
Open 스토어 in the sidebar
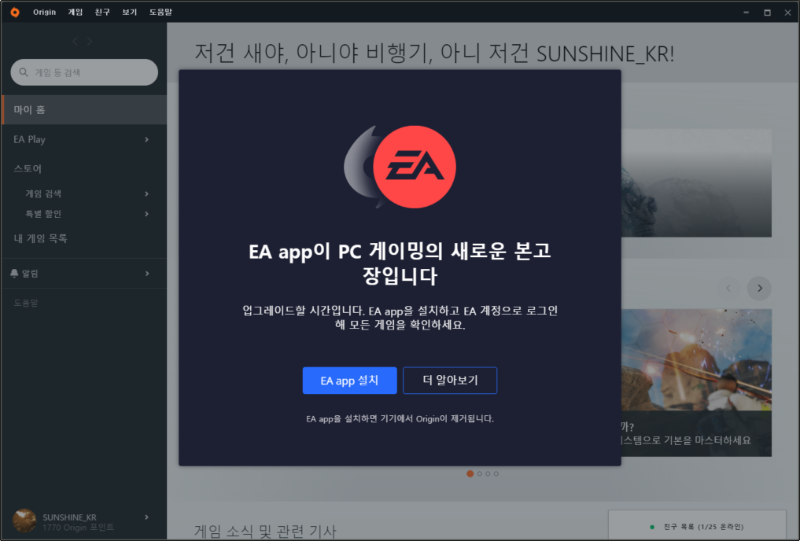coord(28,169)
